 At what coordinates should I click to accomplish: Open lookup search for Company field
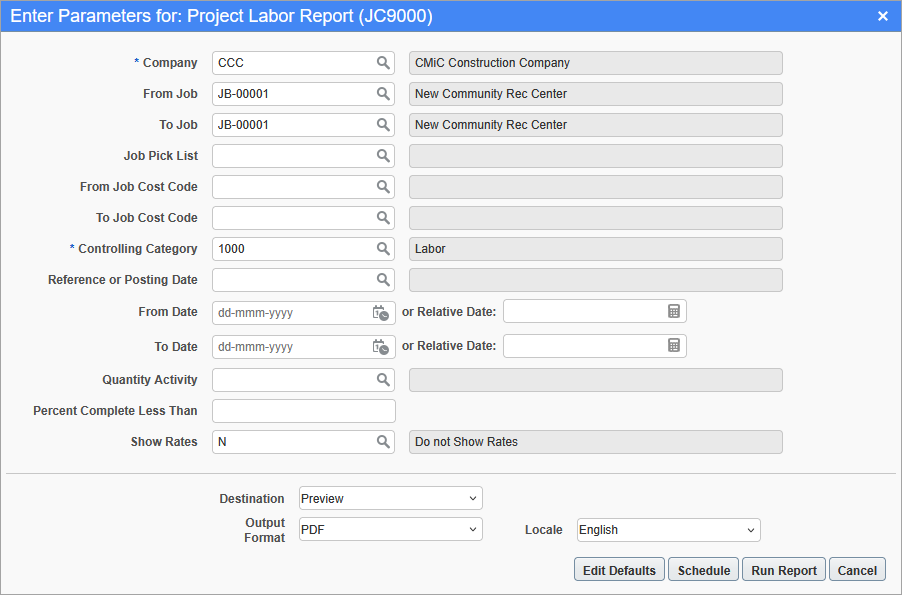(x=383, y=63)
